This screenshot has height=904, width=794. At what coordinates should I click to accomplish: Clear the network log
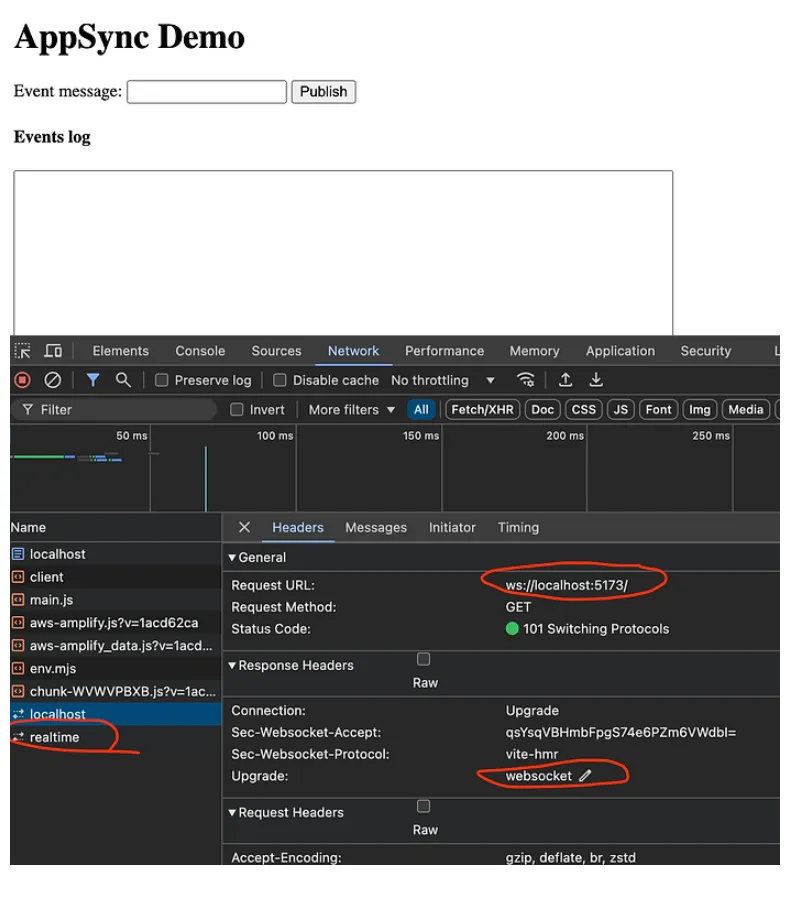[52, 380]
